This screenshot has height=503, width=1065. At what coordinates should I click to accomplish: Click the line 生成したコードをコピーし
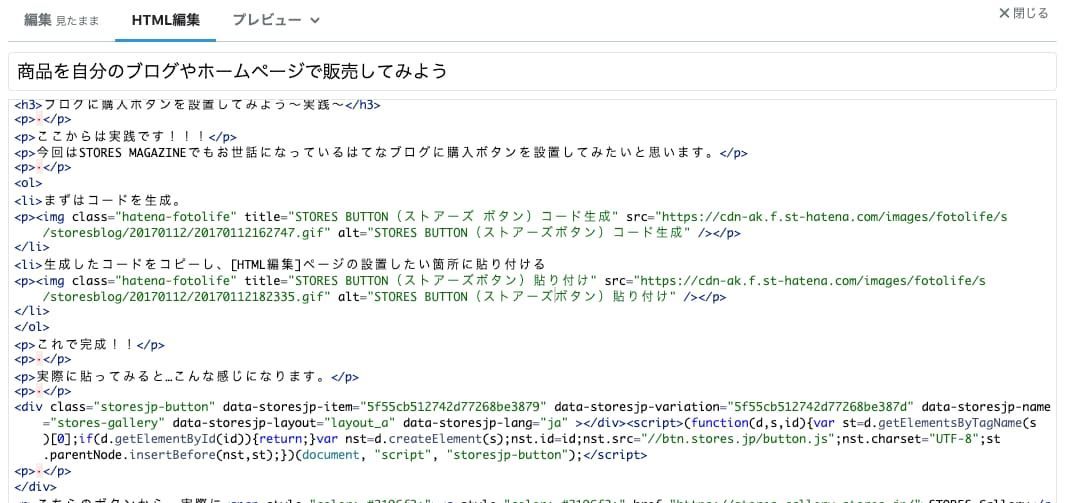(x=280, y=265)
